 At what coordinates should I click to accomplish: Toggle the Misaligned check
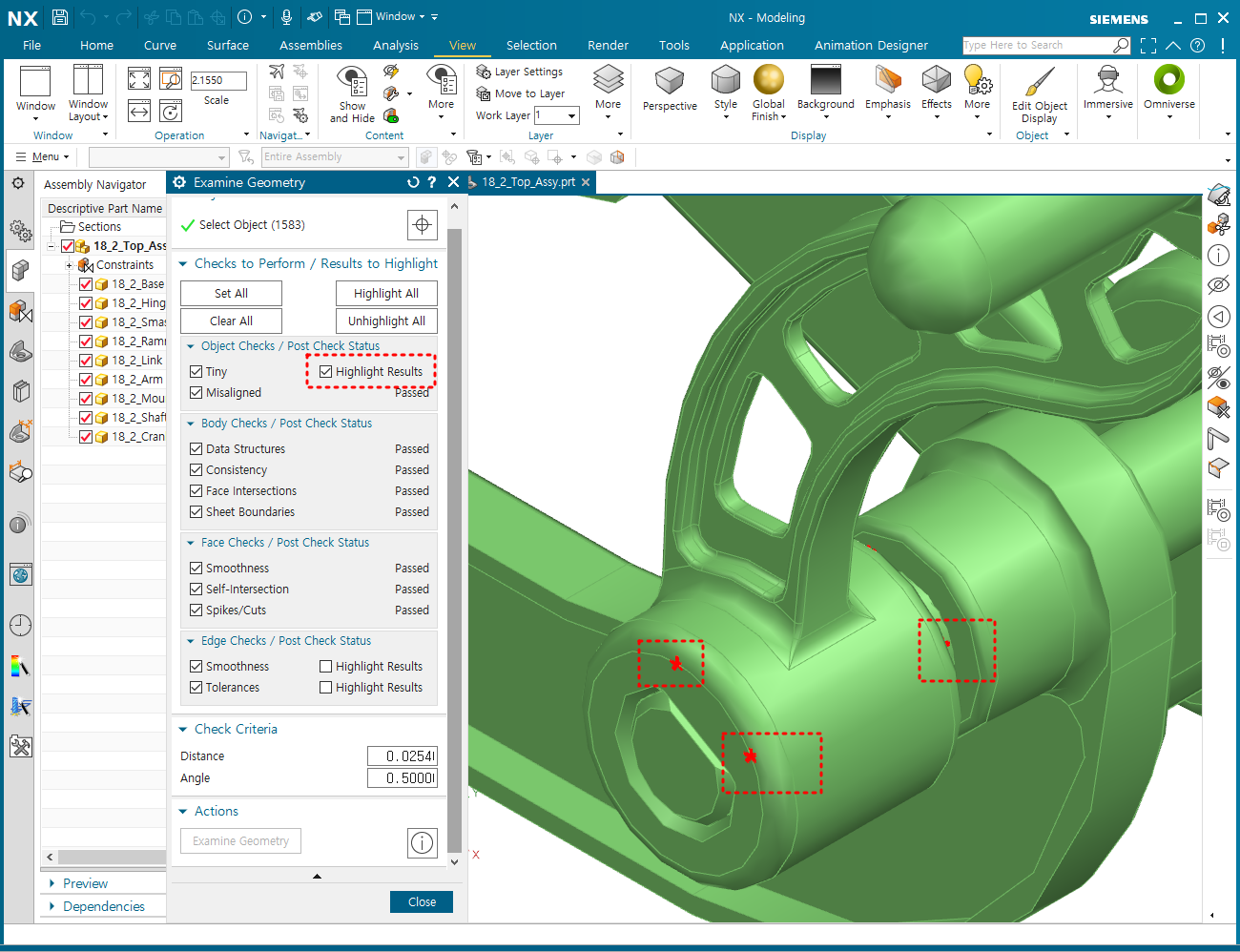(196, 393)
